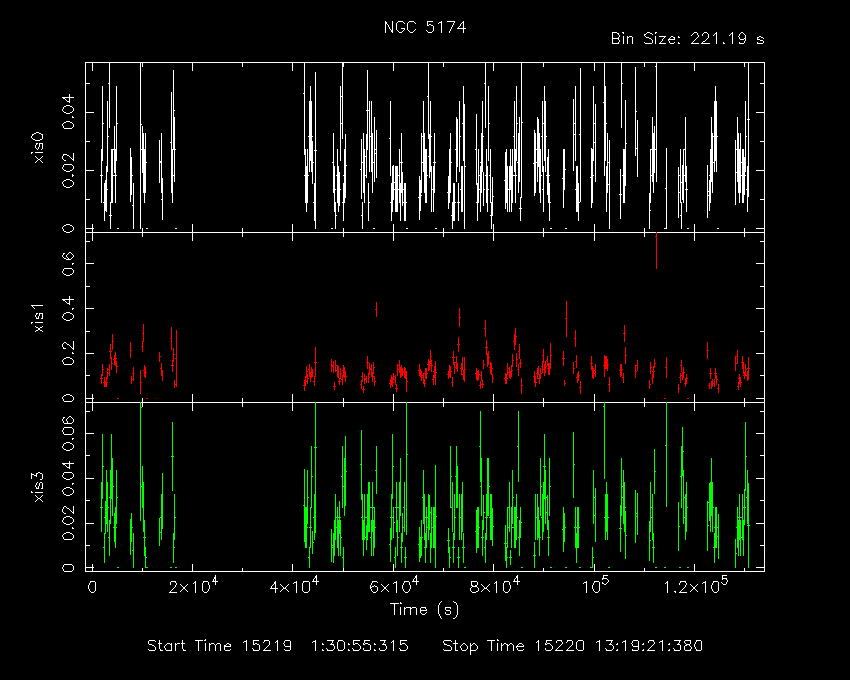Click the "10⁵" x-axis tick label

(x=595, y=587)
